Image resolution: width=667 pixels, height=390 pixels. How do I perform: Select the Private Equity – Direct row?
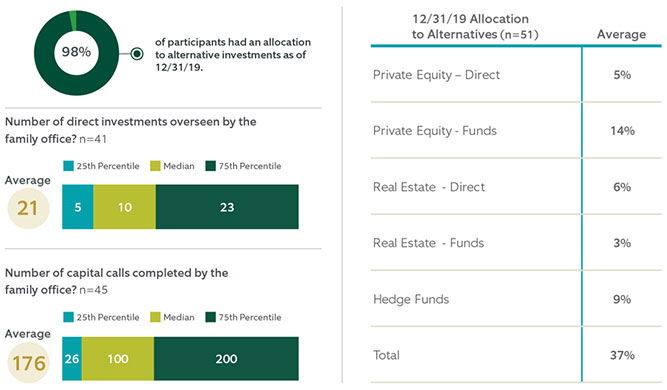pyautogui.click(x=516, y=75)
